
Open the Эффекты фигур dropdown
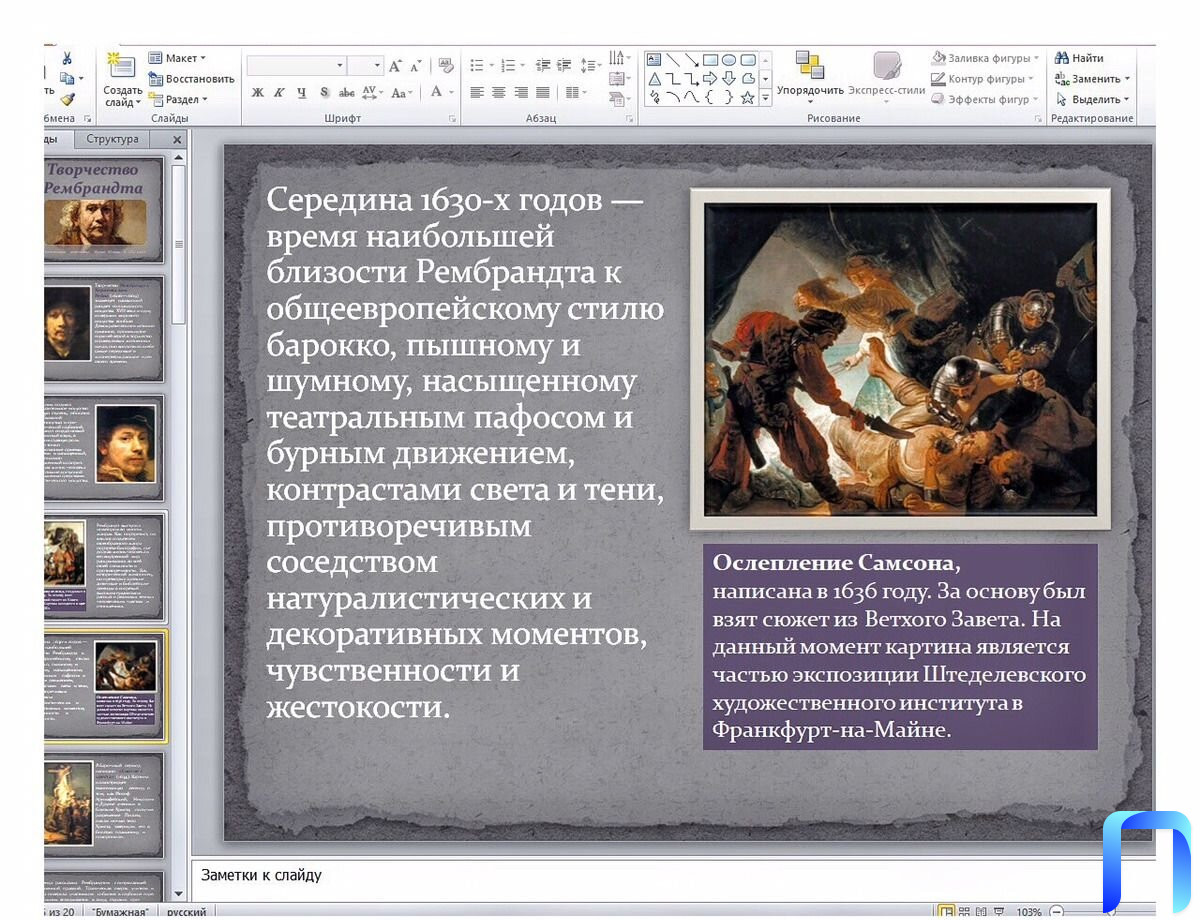[984, 99]
